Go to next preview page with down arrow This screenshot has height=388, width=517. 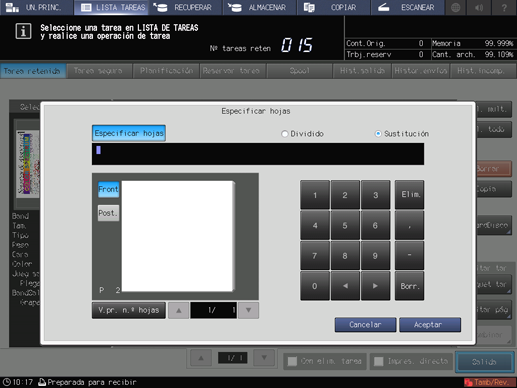(x=248, y=310)
